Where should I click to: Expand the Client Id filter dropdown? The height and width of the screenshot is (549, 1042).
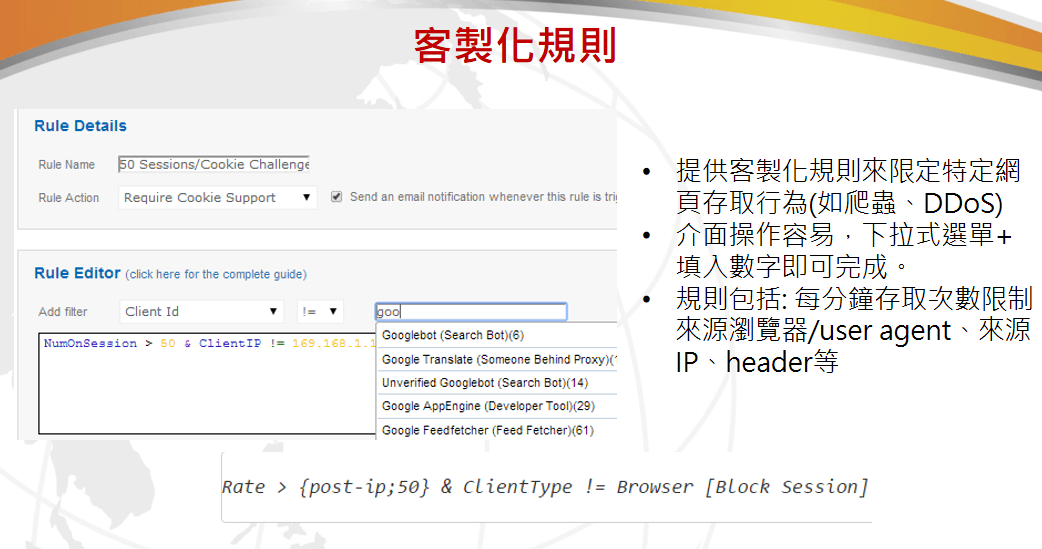point(202,311)
